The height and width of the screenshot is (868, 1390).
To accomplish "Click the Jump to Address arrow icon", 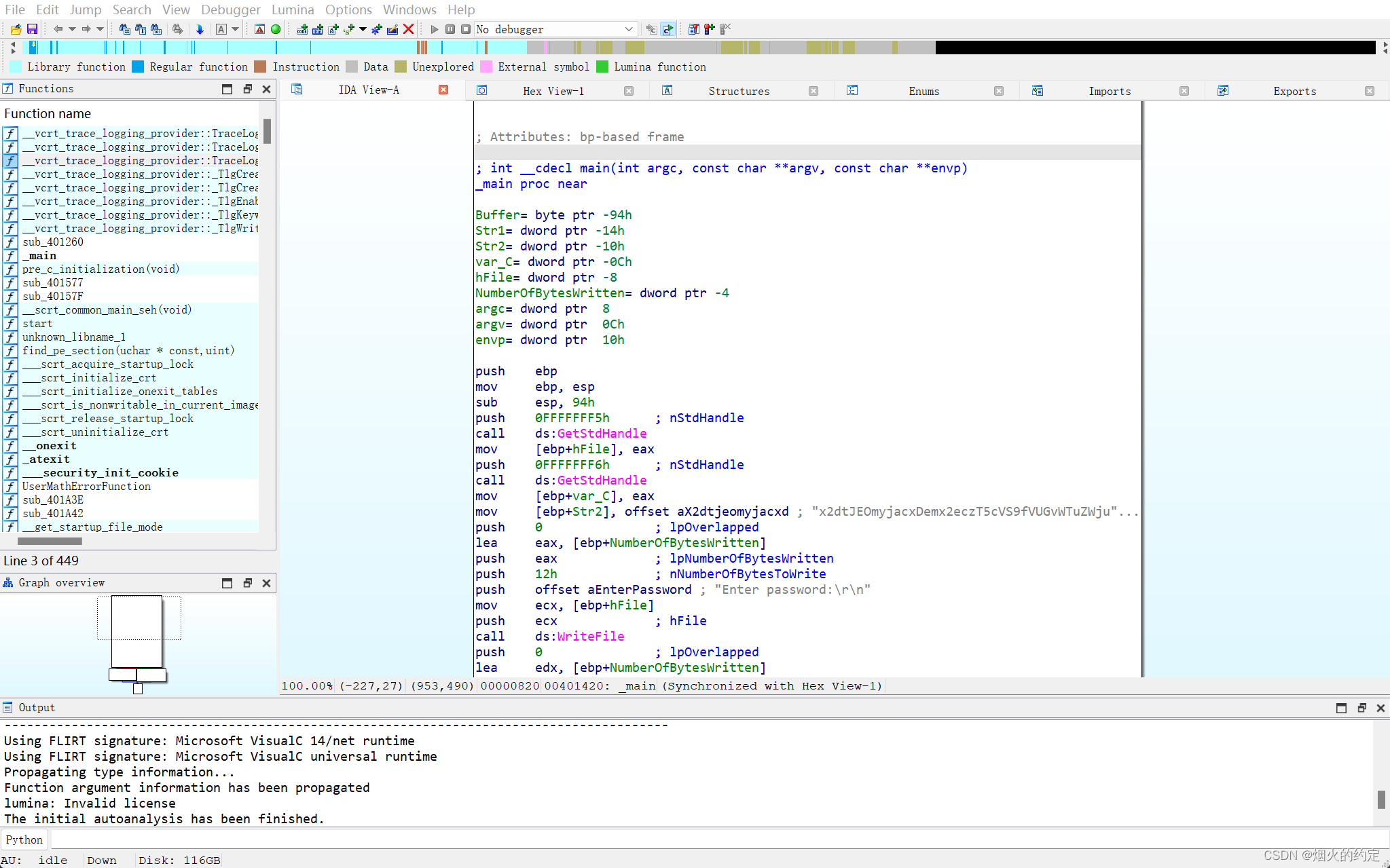I will click(x=200, y=29).
